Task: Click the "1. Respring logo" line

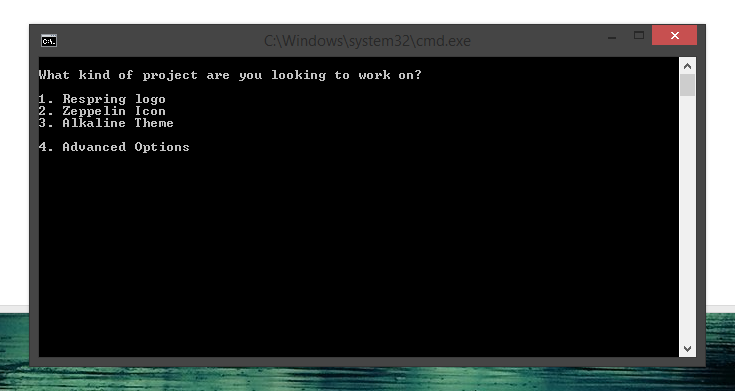Action: (x=102, y=99)
